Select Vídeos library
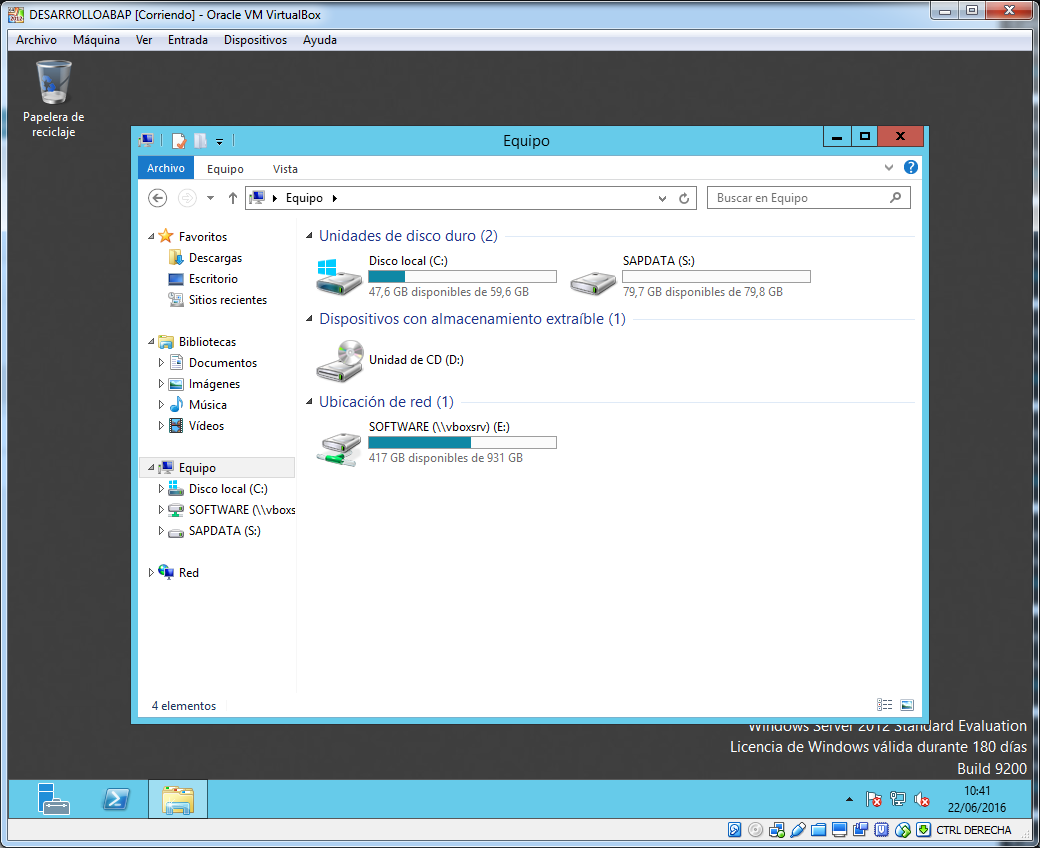This screenshot has width=1040, height=848. 206,426
